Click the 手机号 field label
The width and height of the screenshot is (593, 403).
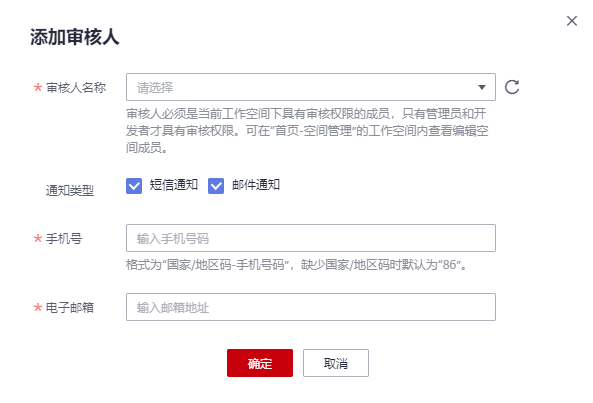tap(64, 239)
